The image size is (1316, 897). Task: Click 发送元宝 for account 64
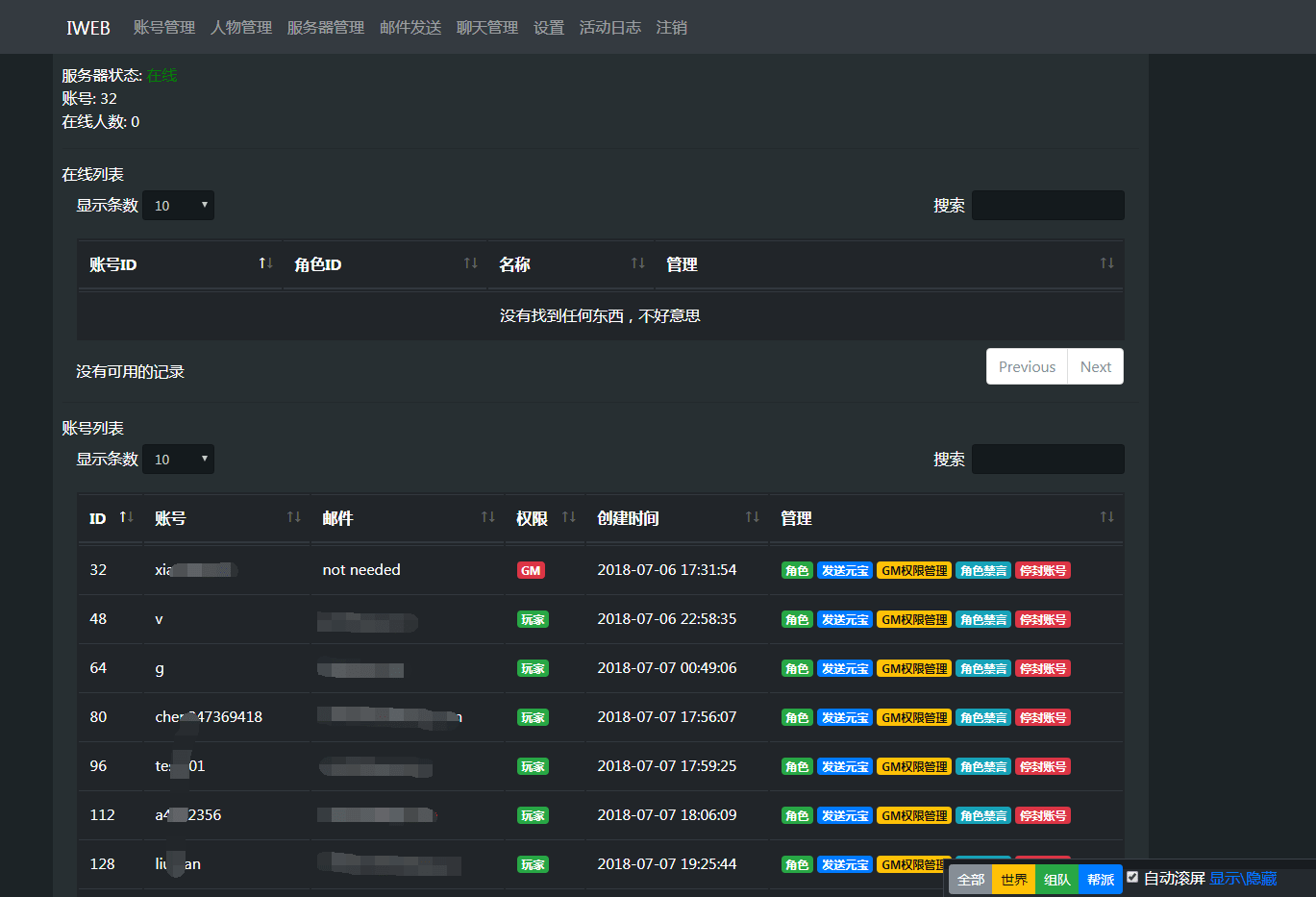pyautogui.click(x=843, y=667)
